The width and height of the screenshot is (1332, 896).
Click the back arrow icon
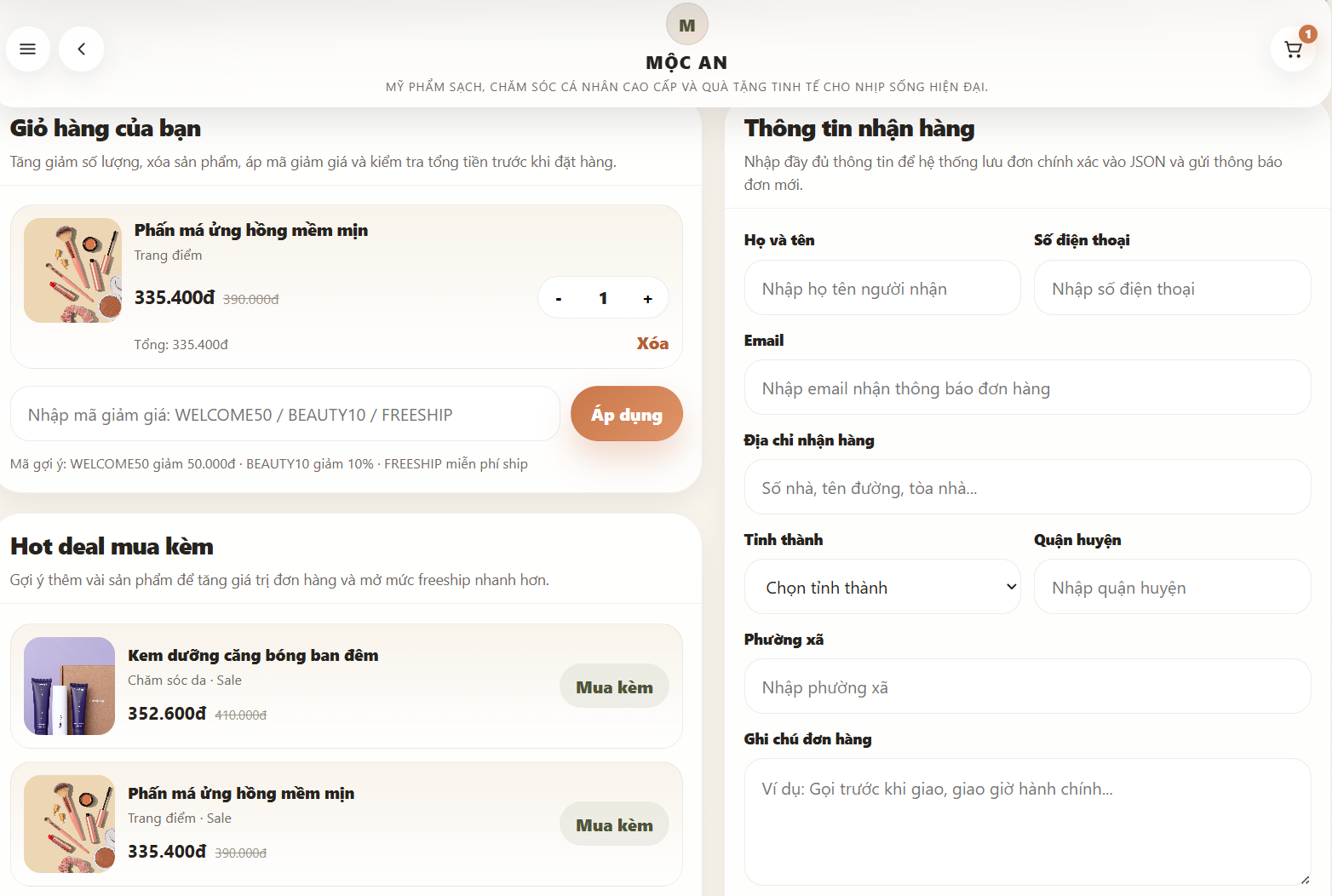81,49
